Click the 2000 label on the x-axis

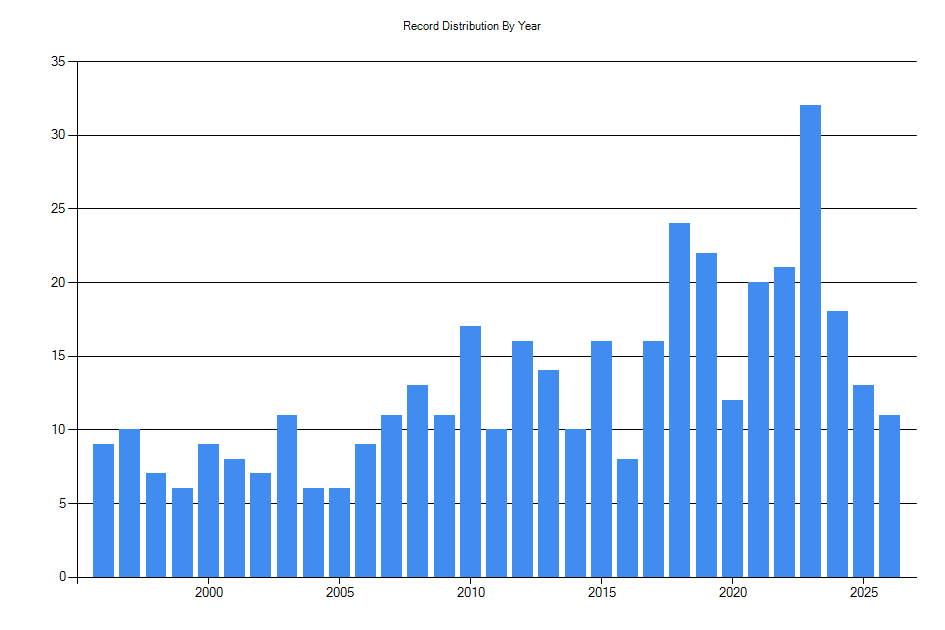coord(208,592)
